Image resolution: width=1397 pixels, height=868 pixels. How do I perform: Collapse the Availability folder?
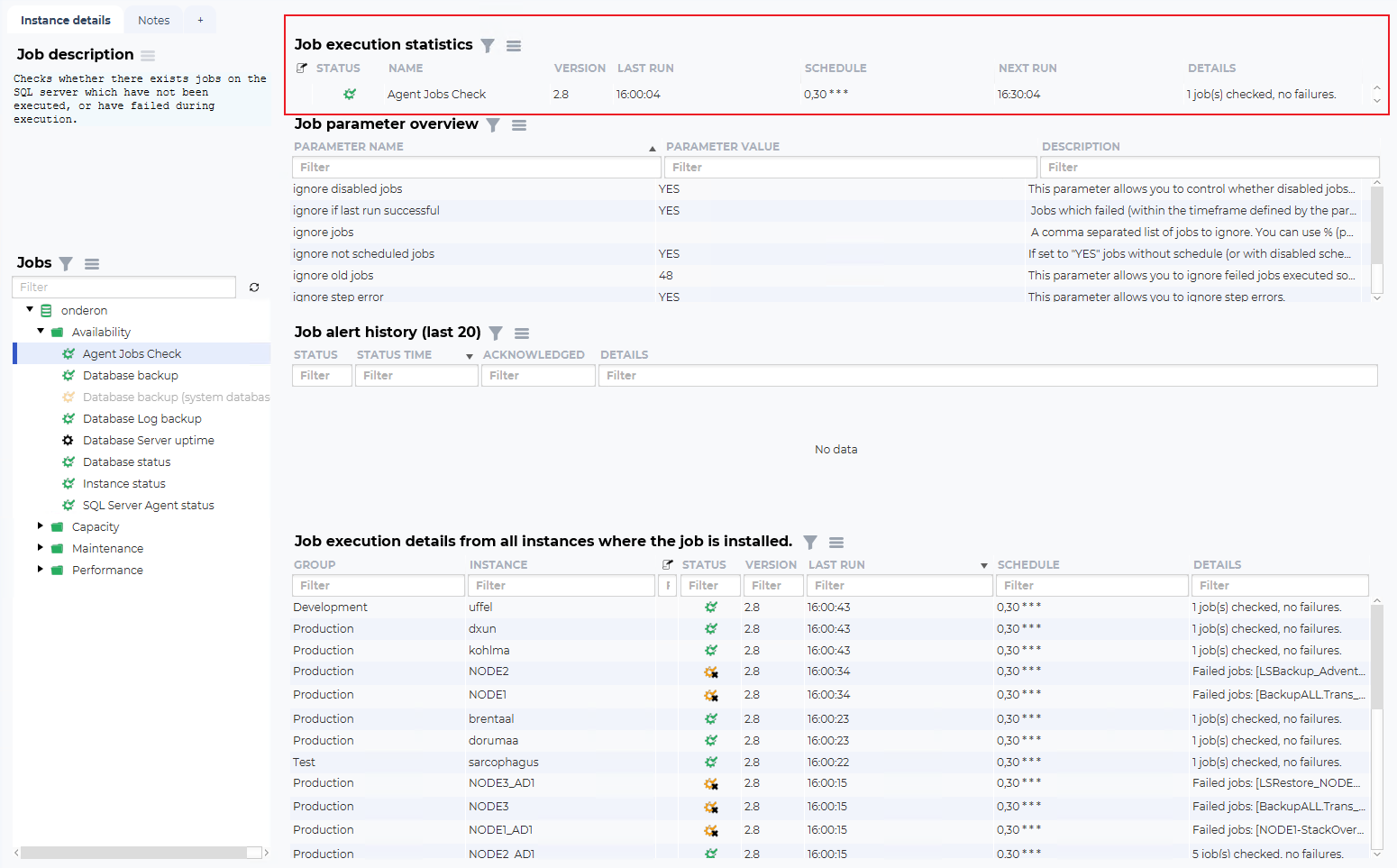(41, 331)
